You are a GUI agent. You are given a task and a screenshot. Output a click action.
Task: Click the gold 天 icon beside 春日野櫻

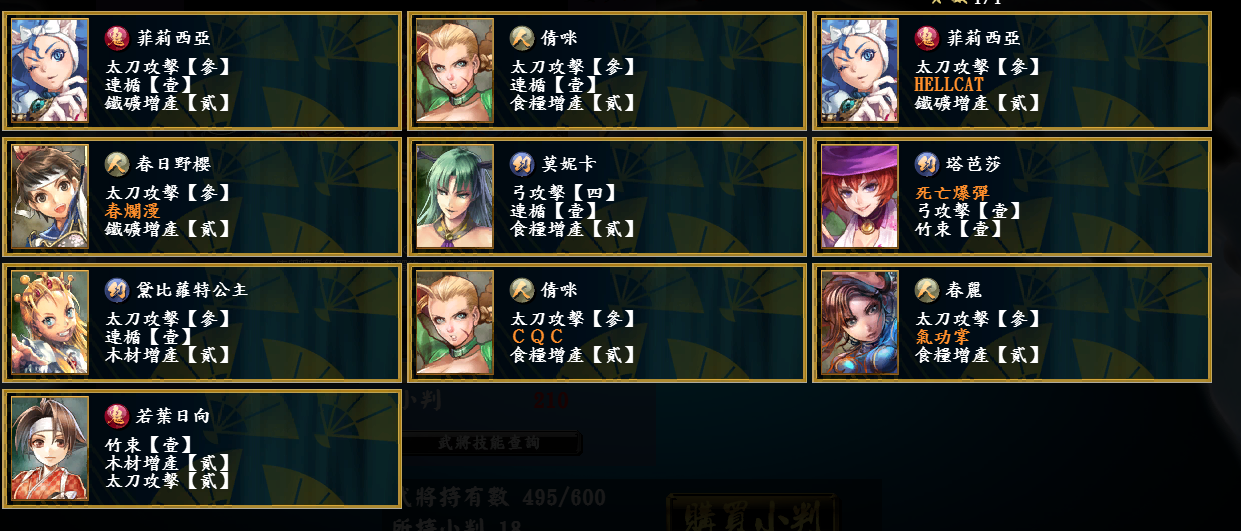coord(118,164)
